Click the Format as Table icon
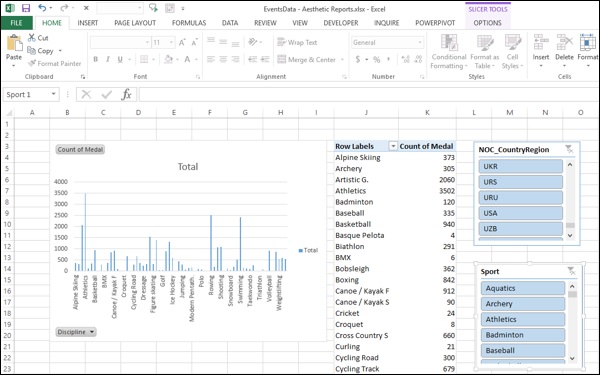600x378 pixels. tap(484, 42)
